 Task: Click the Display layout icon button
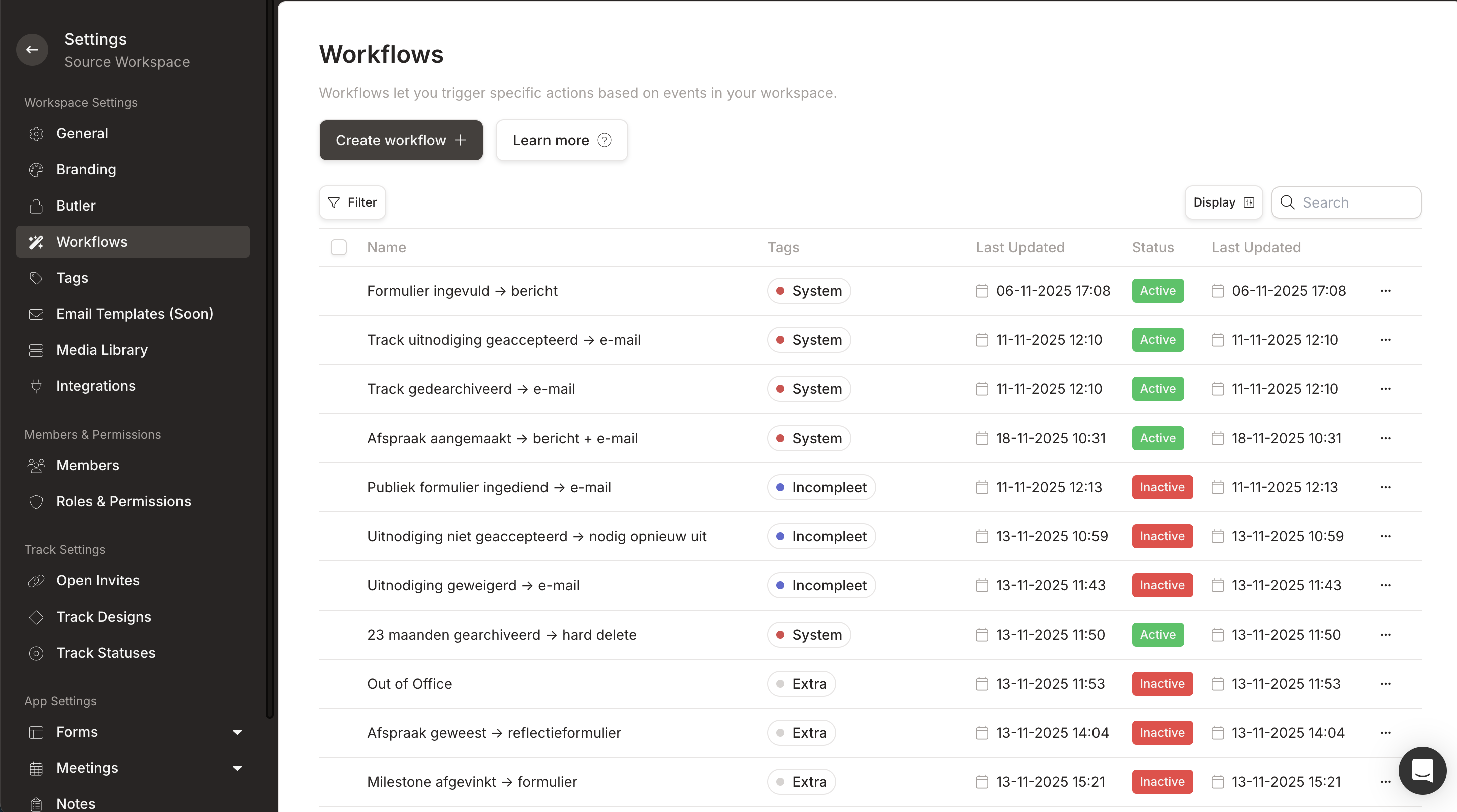coord(1223,202)
